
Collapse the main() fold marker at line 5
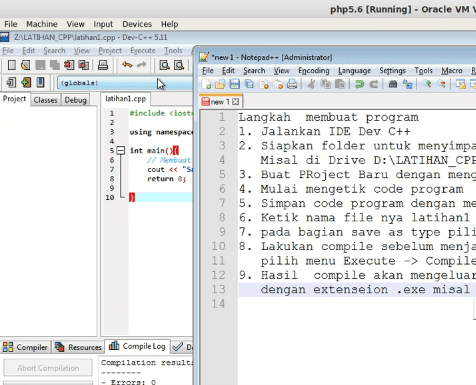click(121, 151)
